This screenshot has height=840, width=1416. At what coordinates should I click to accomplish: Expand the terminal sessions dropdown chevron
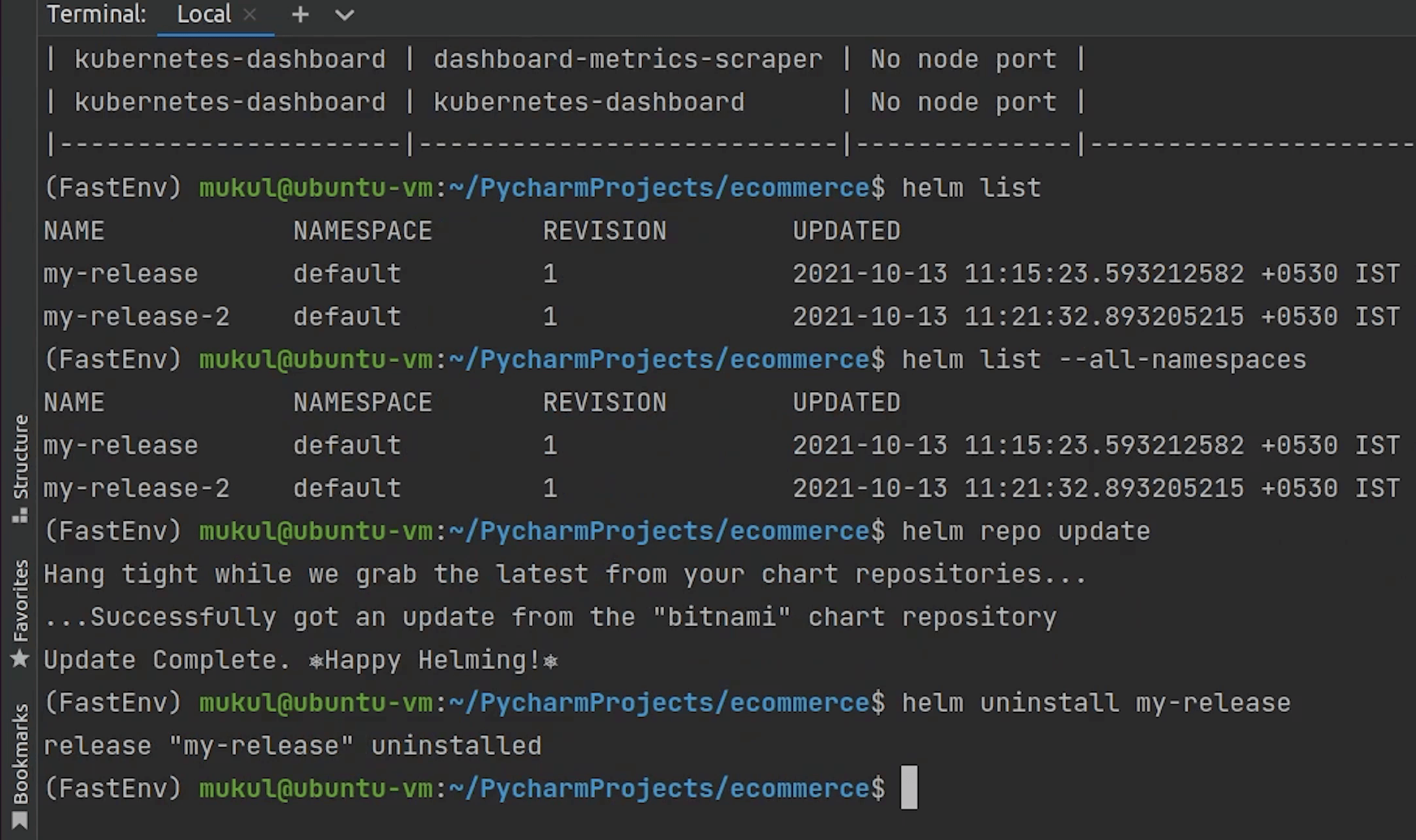(x=344, y=14)
